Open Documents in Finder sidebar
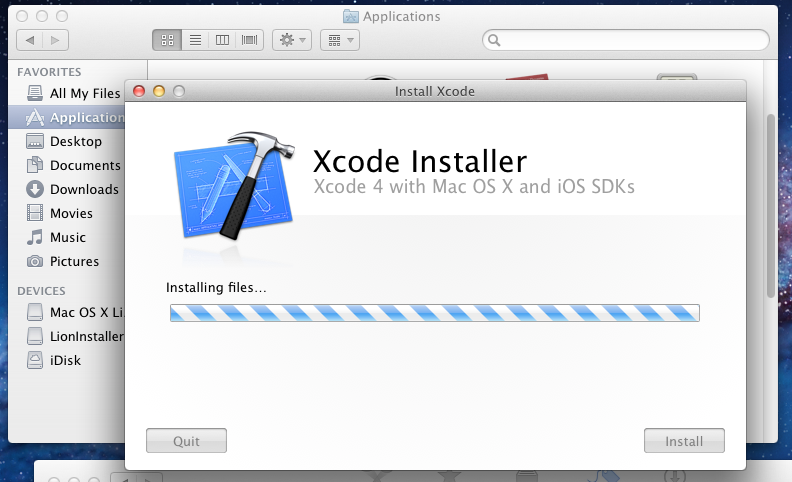Image resolution: width=792 pixels, height=482 pixels. coord(67,165)
